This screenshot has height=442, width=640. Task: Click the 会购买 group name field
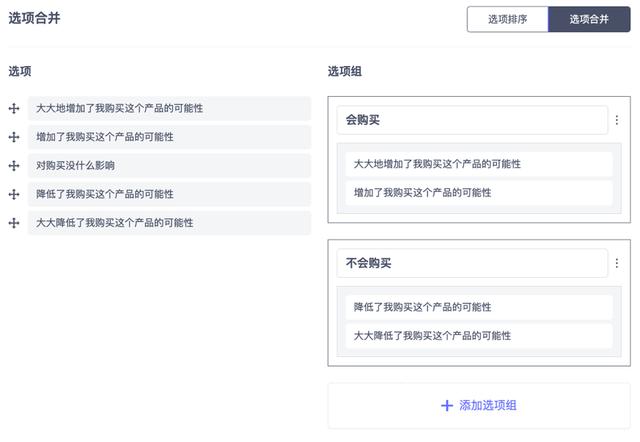(x=471, y=120)
